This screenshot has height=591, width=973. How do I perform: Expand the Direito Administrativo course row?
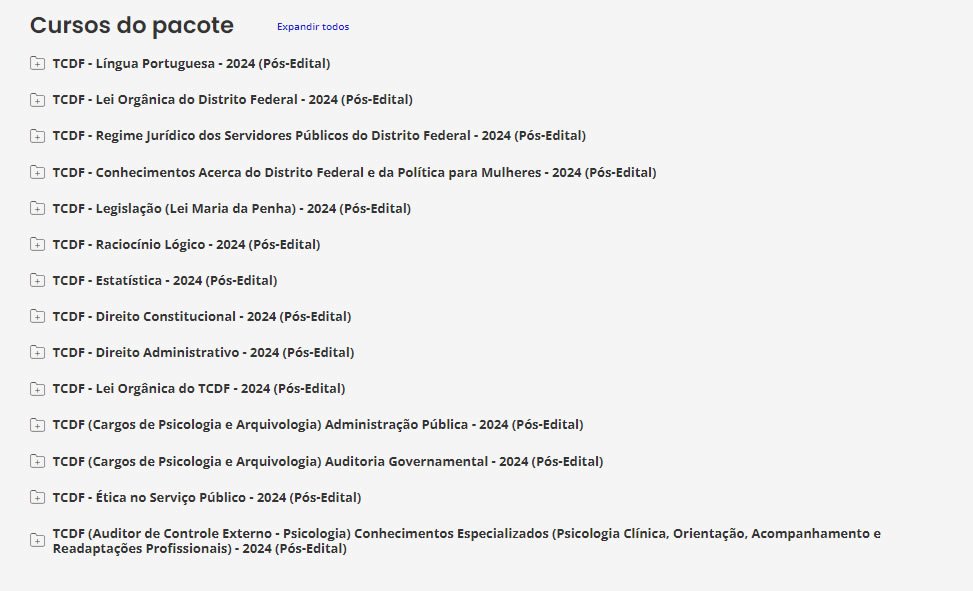tap(203, 353)
